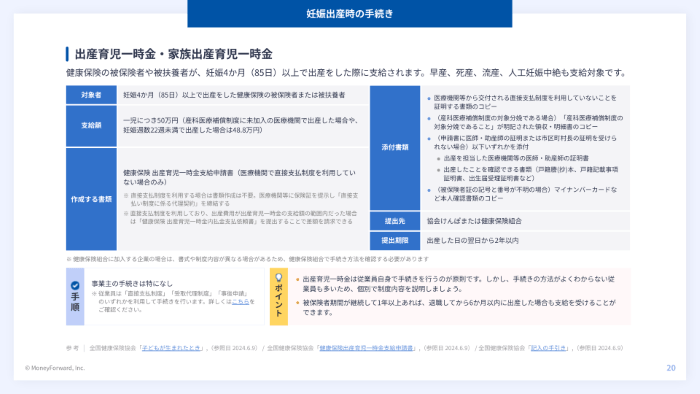Open the 健康保険出産育児一時金支給申請書 reference link
The width and height of the screenshot is (700, 394).
[x=366, y=348]
